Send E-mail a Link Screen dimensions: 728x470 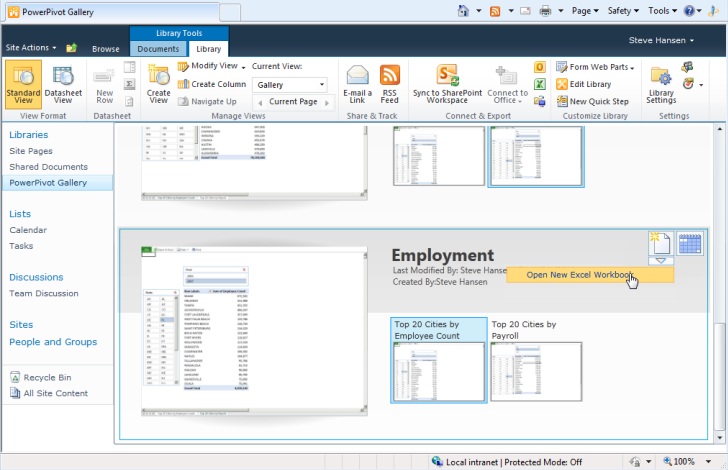pyautogui.click(x=357, y=85)
